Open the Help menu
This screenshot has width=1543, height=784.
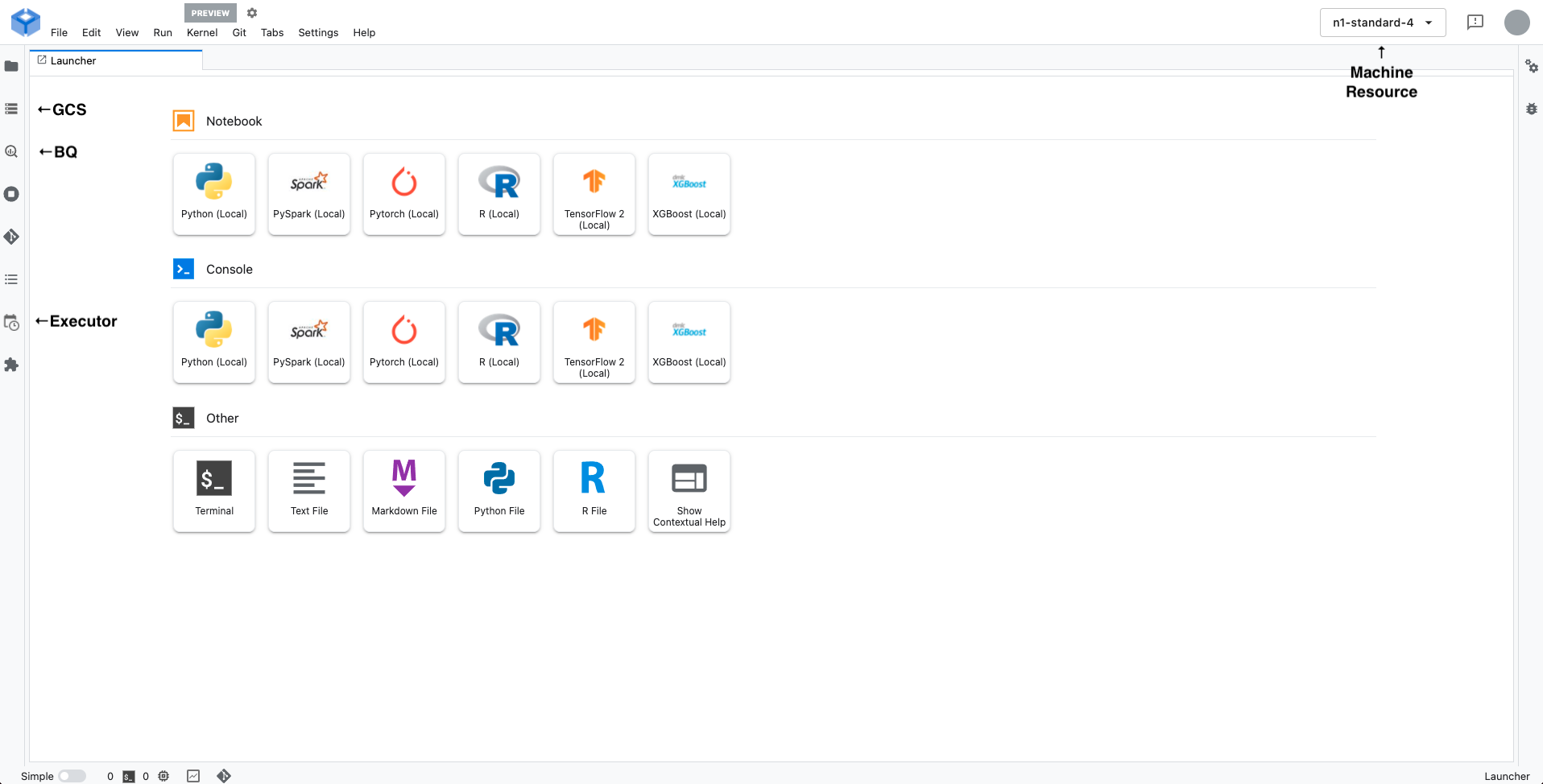coord(364,33)
